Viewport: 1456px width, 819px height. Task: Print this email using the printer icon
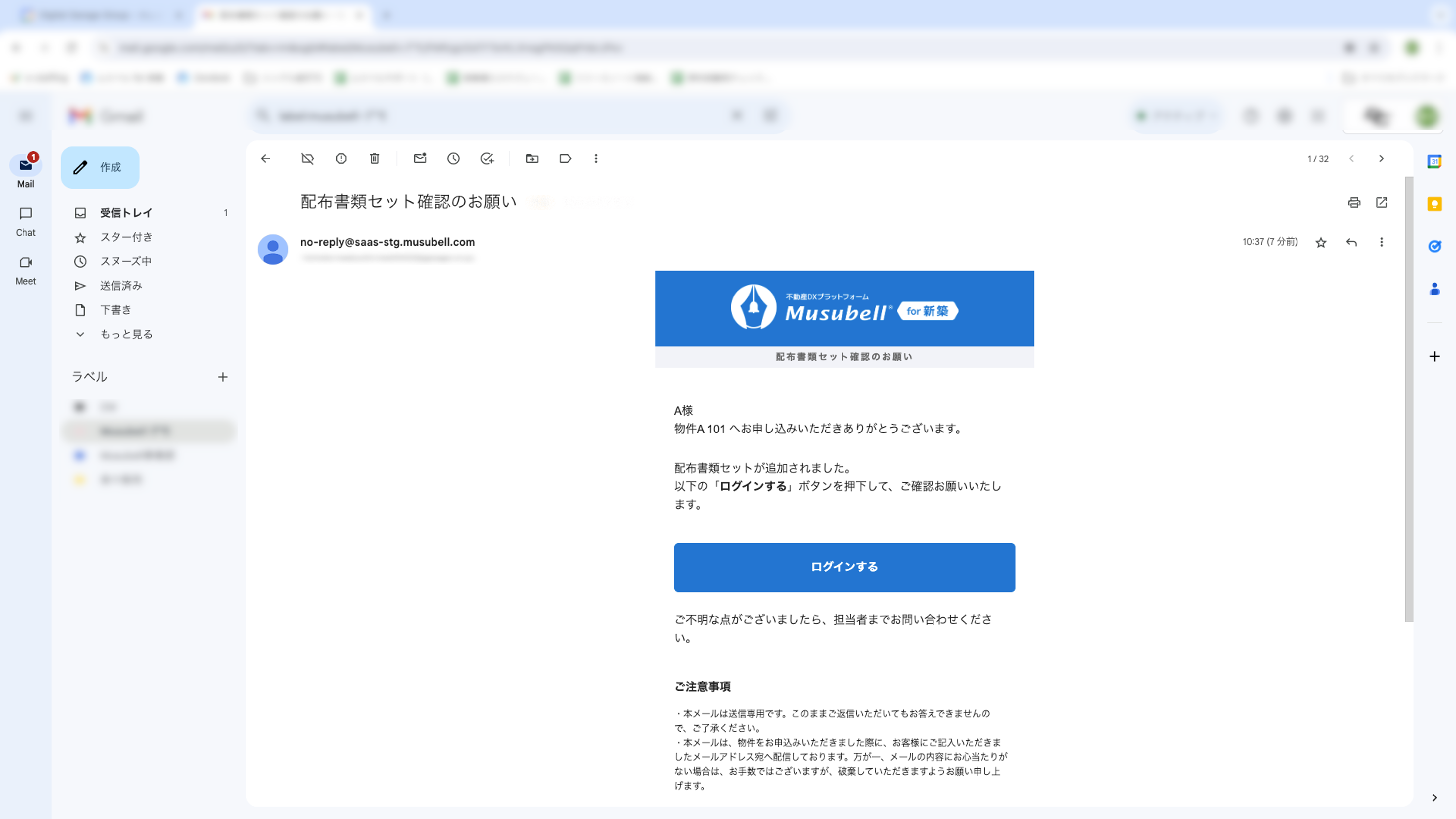coord(1354,202)
